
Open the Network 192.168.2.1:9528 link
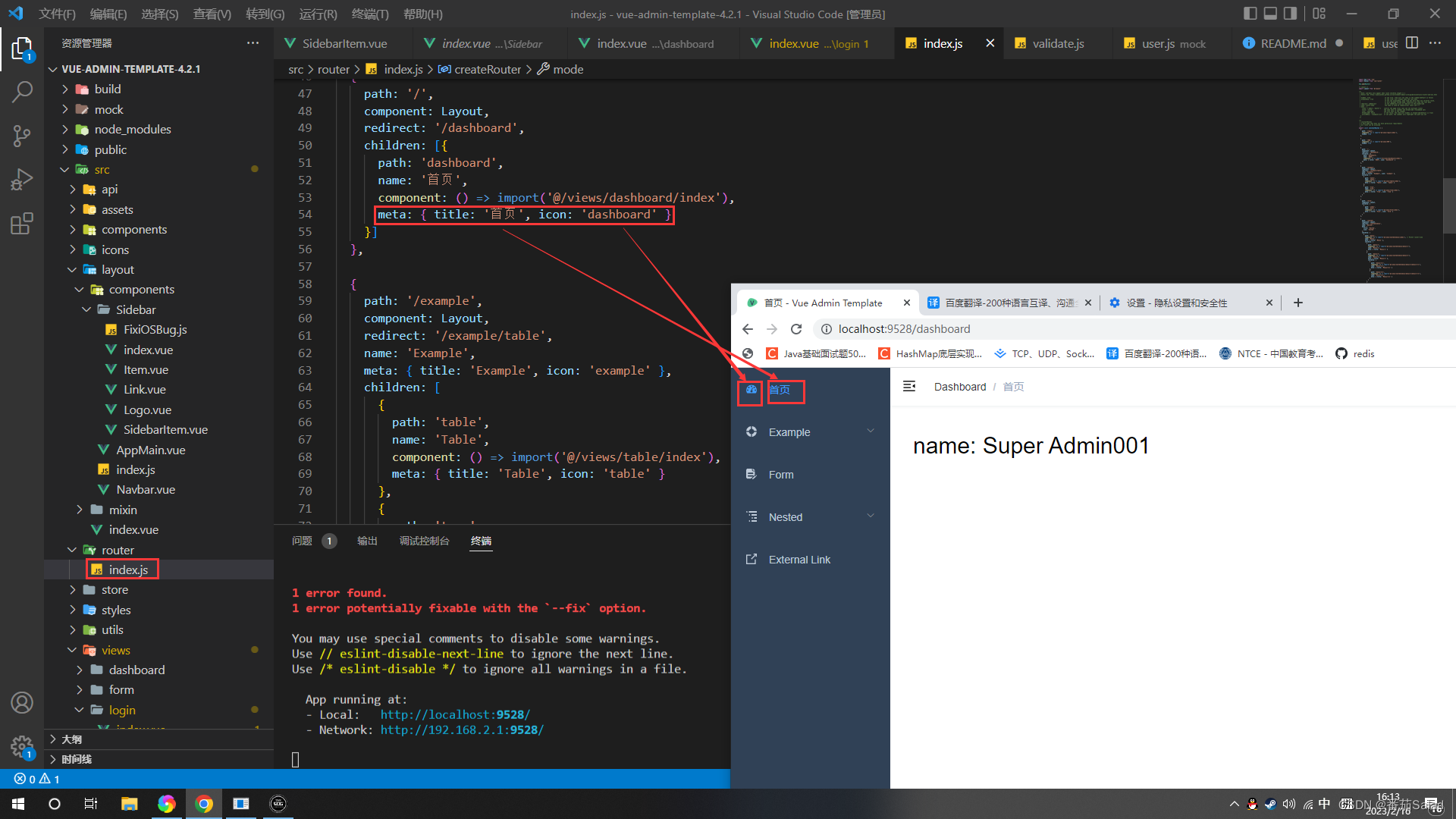[x=462, y=730]
